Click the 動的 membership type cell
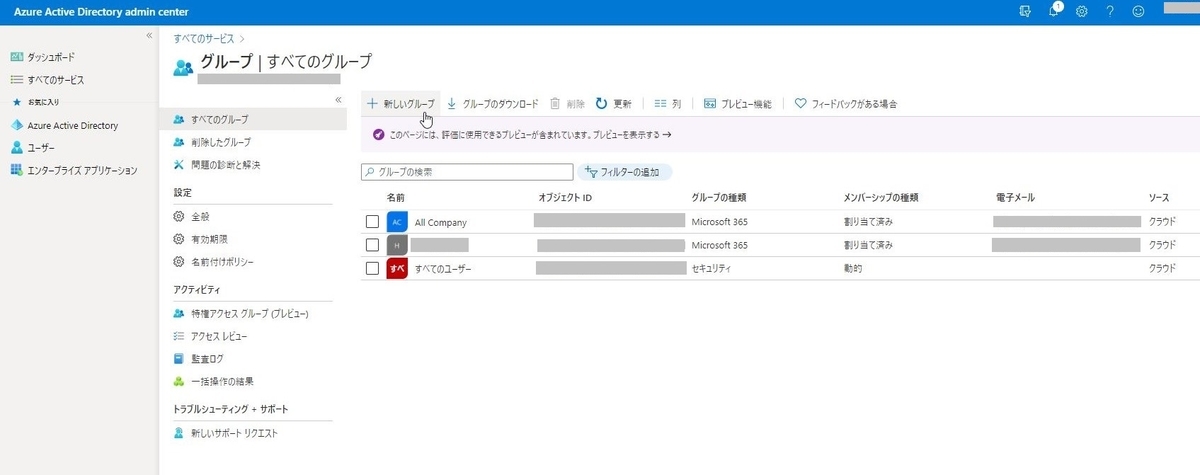Screen dimensions: 1200x475 click(x=853, y=268)
